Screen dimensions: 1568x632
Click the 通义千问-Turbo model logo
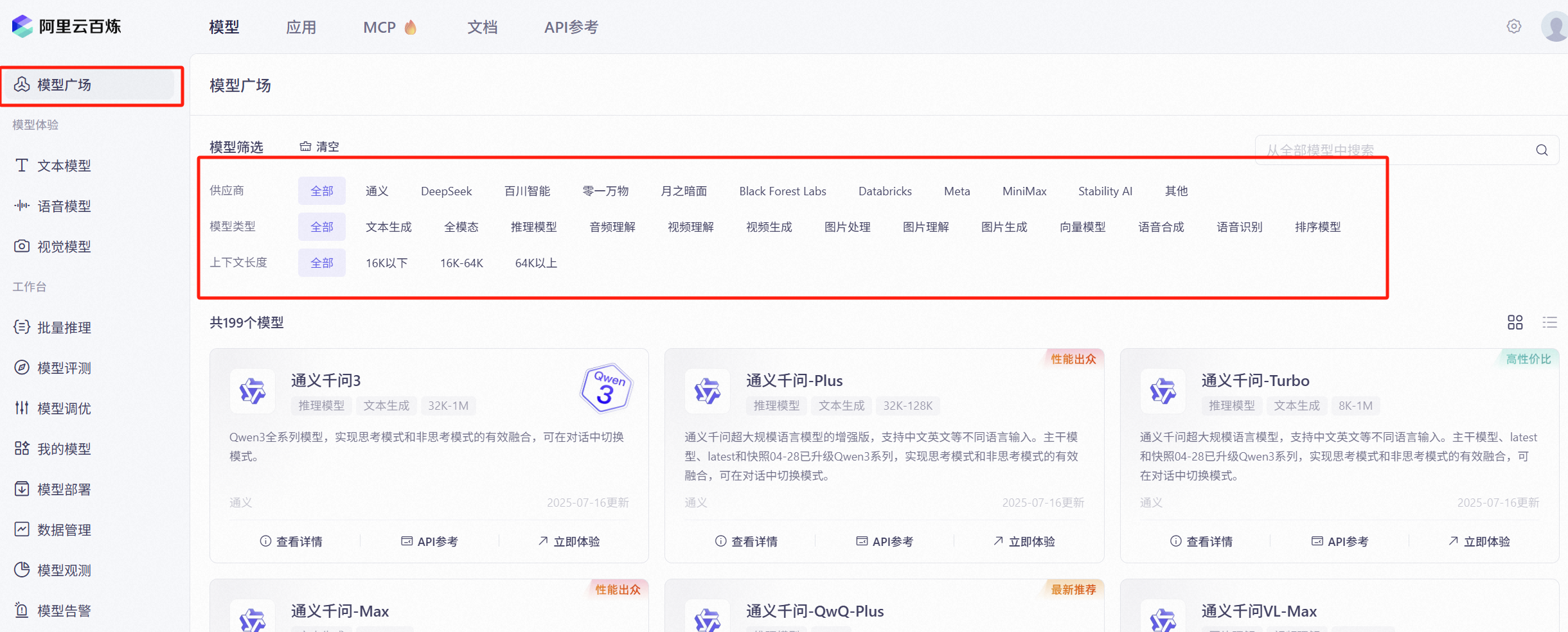1163,391
